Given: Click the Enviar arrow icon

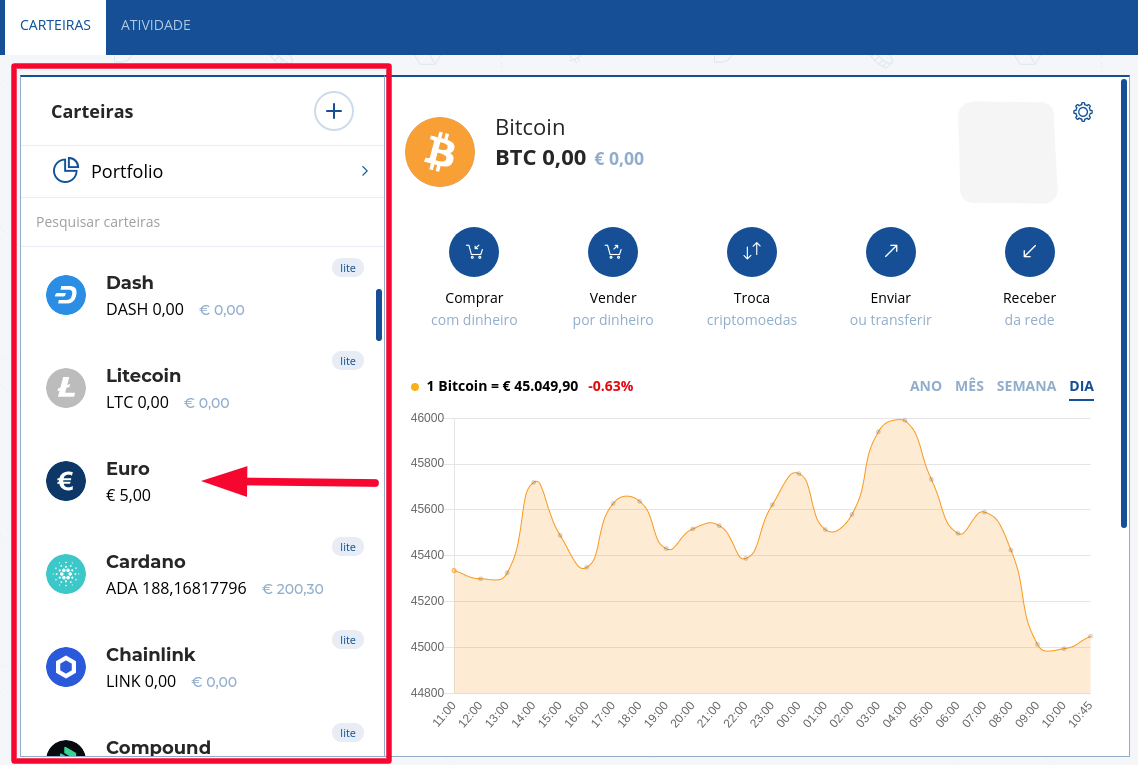Looking at the screenshot, I should click(891, 252).
